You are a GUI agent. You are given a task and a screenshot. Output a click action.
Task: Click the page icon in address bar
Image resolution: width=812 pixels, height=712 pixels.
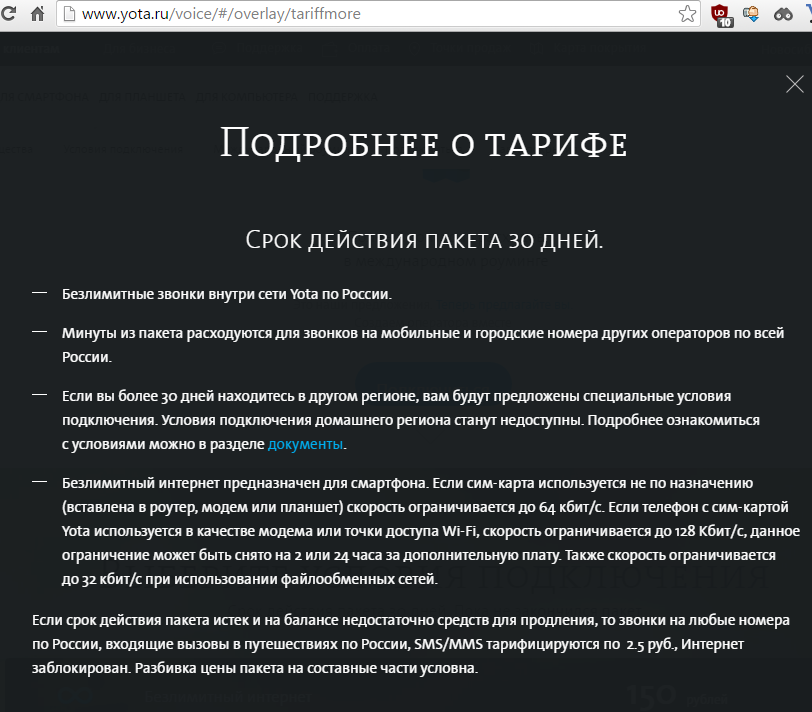pos(69,14)
